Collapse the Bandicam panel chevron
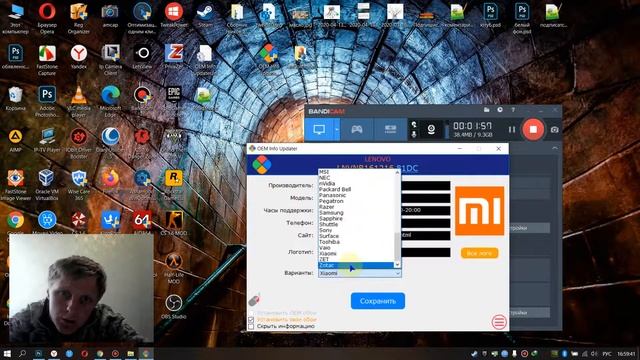The image size is (640, 360). click(x=555, y=148)
